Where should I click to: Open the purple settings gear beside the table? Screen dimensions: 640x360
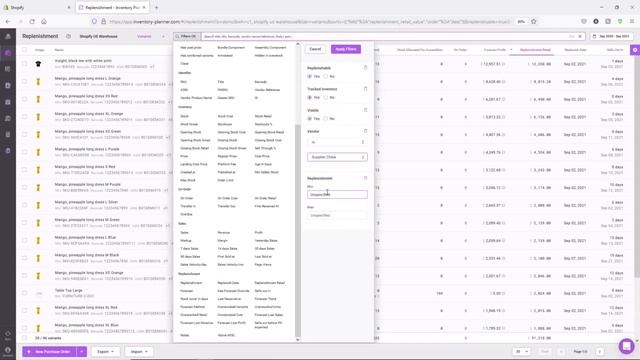point(635,50)
